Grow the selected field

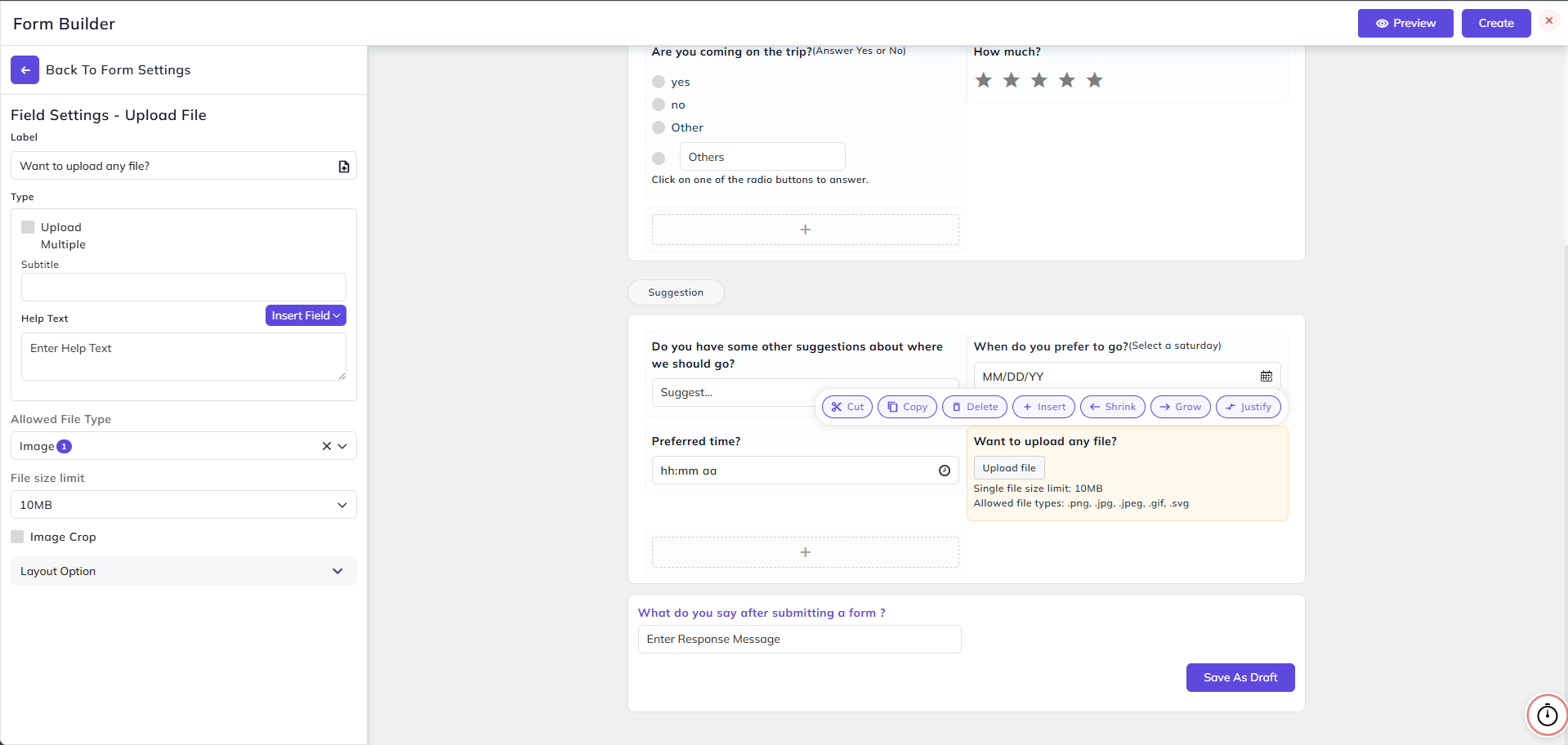(1181, 407)
